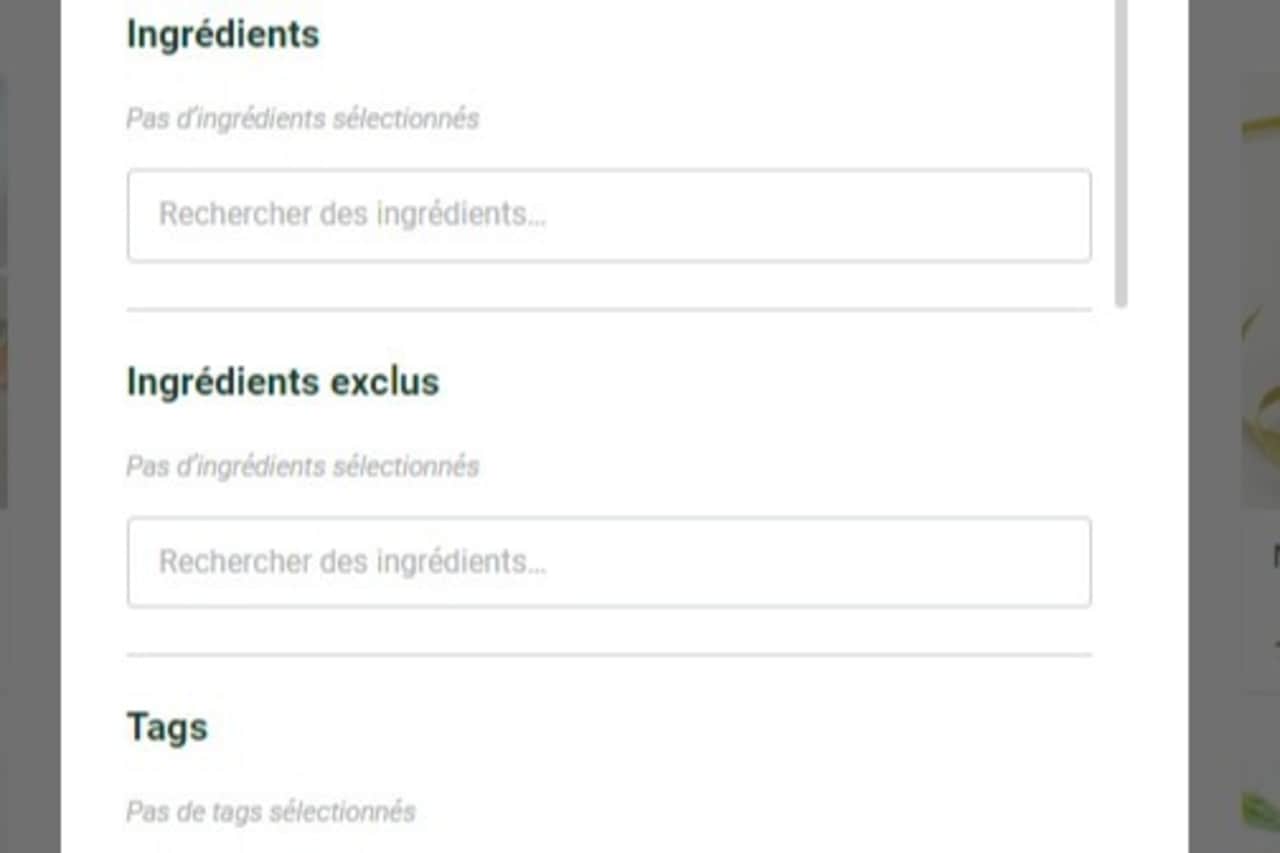This screenshot has width=1280, height=853.
Task: Click 'Pas d'ingrédients sélectionnés' under Ingrédients
Action: pyautogui.click(x=302, y=119)
